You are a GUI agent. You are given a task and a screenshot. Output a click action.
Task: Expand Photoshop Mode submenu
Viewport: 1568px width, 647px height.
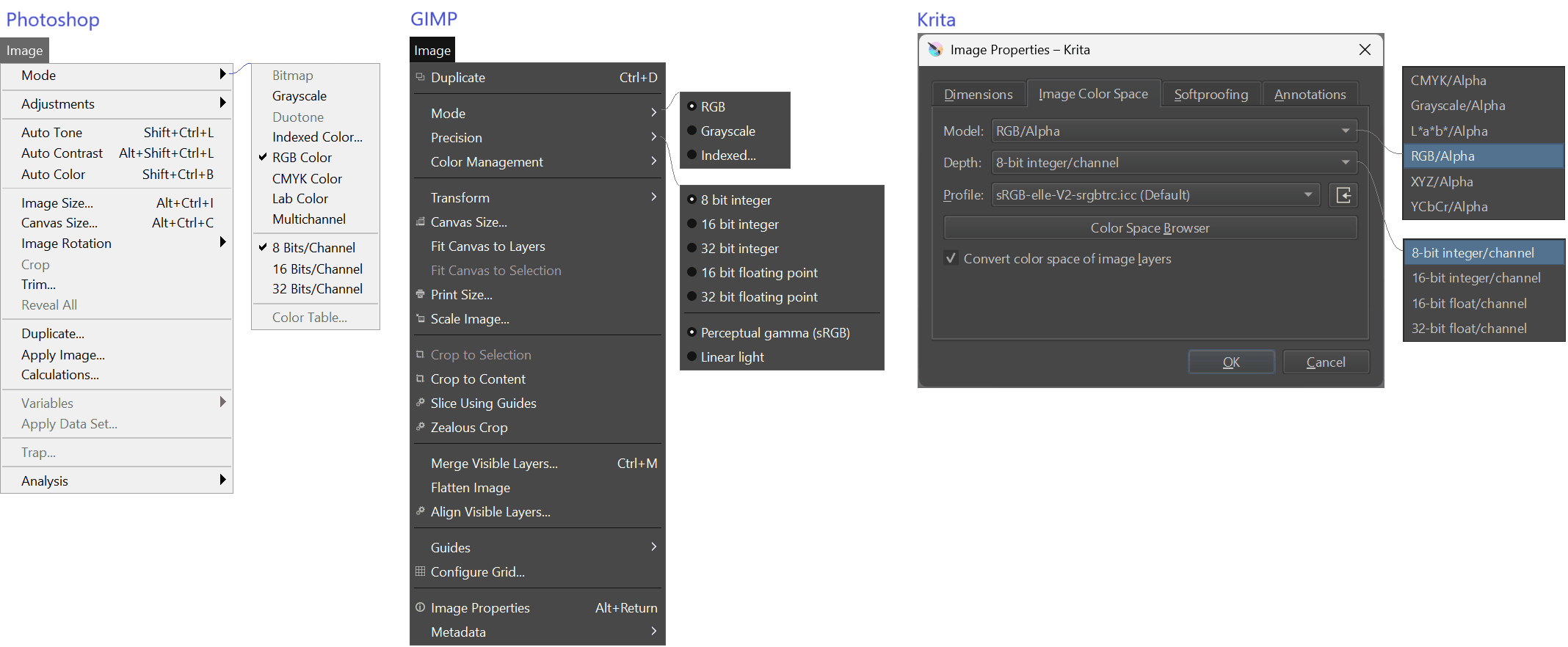pos(117,75)
